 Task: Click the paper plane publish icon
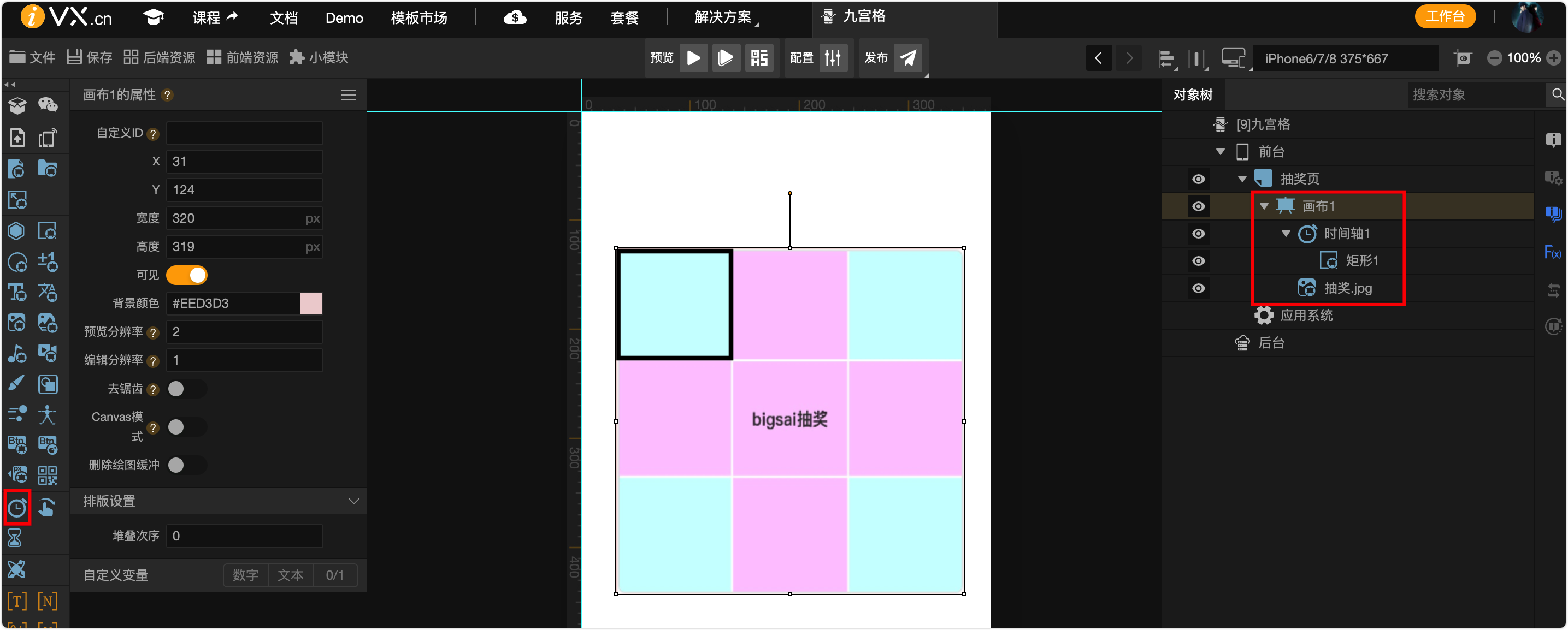tap(907, 58)
